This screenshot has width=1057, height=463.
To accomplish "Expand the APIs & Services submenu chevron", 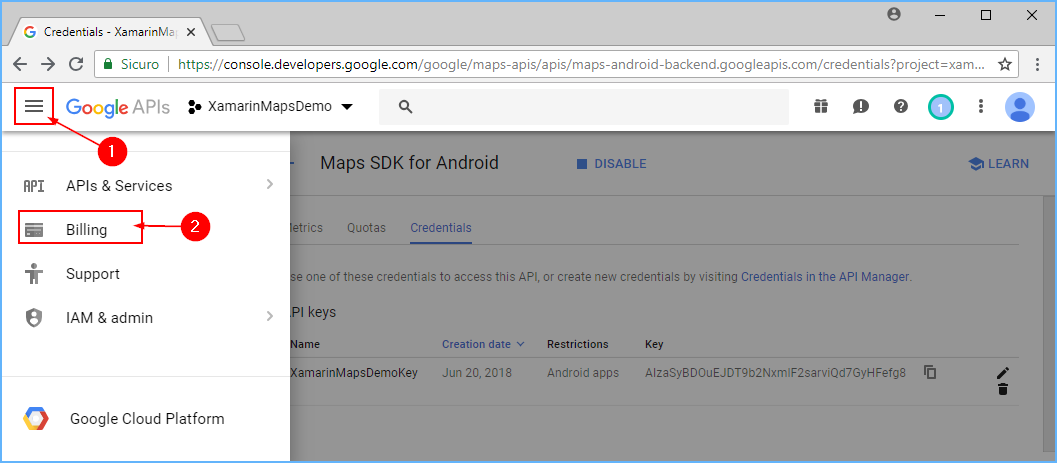I will [x=270, y=184].
